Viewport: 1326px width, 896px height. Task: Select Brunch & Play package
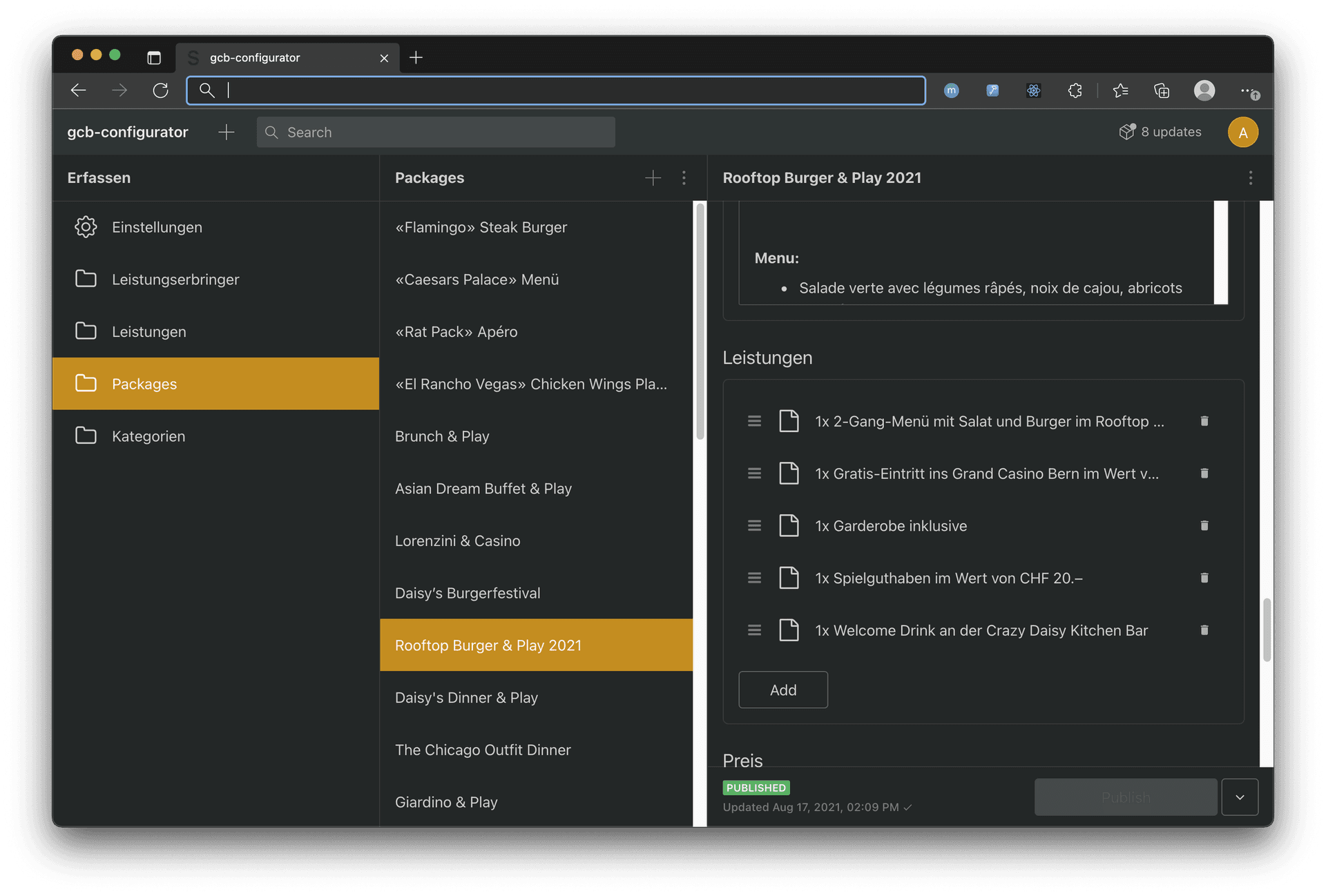tap(442, 436)
